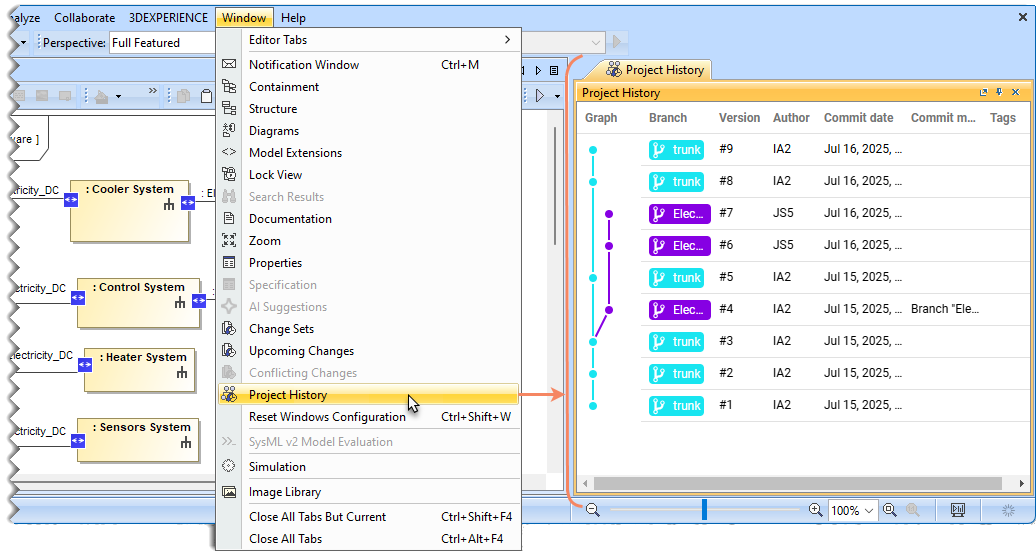
Task: Open the Containment tree window
Action: coord(284,87)
